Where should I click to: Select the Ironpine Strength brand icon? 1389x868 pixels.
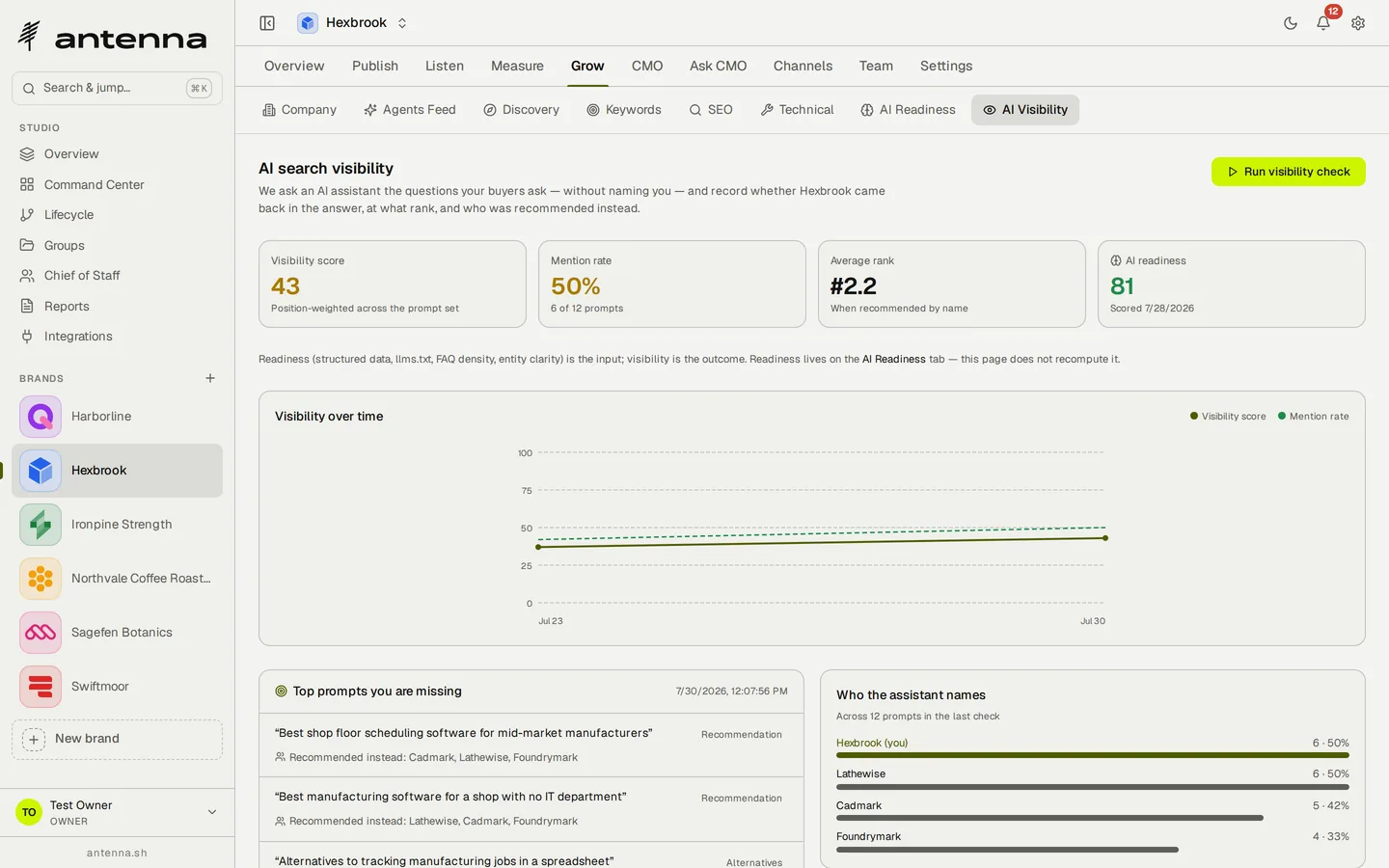(41, 525)
